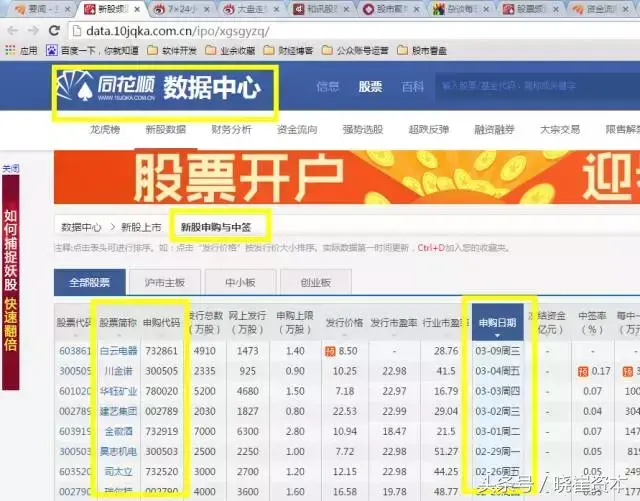Screen dimensions: 640x501
Task: Open the 百度一下 paw bookmark
Action: [x=51, y=50]
